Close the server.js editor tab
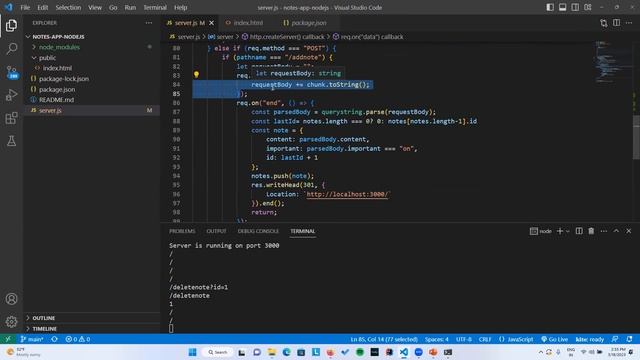This screenshot has height=360, width=640. (211, 23)
